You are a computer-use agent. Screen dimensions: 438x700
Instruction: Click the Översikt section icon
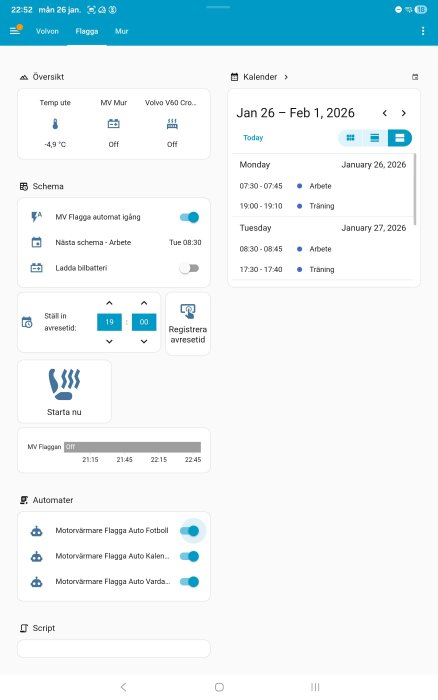point(24,77)
